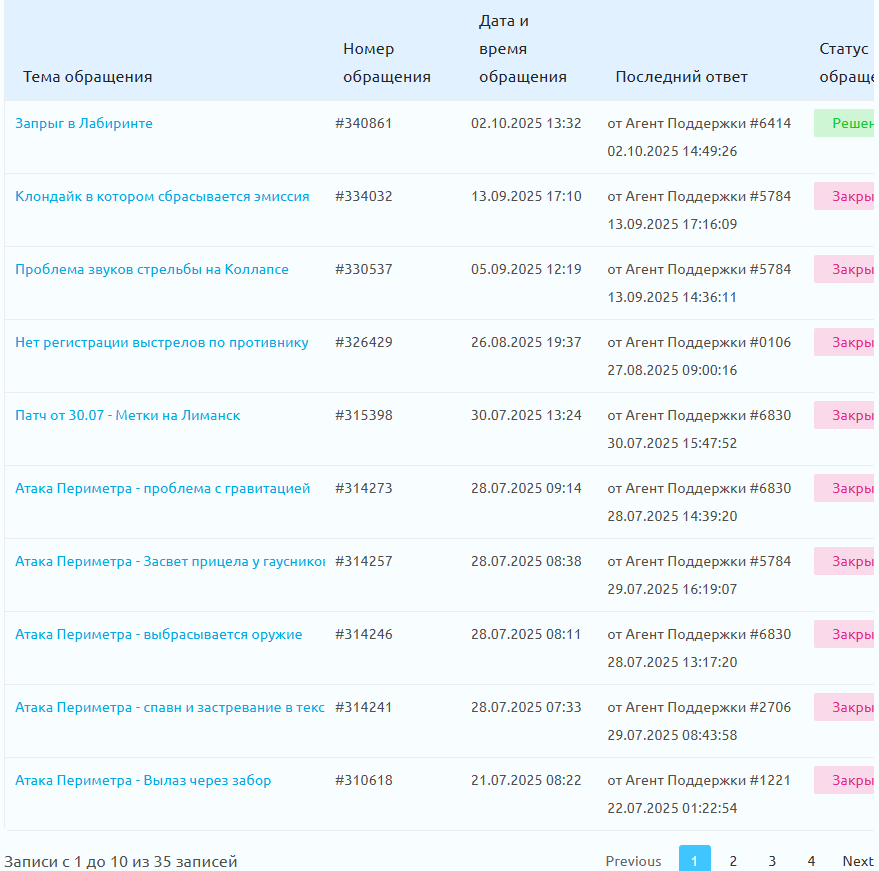This screenshot has width=879, height=871.
Task: Open ticket "Запрыг в Лабиринте"
Action: click(84, 123)
